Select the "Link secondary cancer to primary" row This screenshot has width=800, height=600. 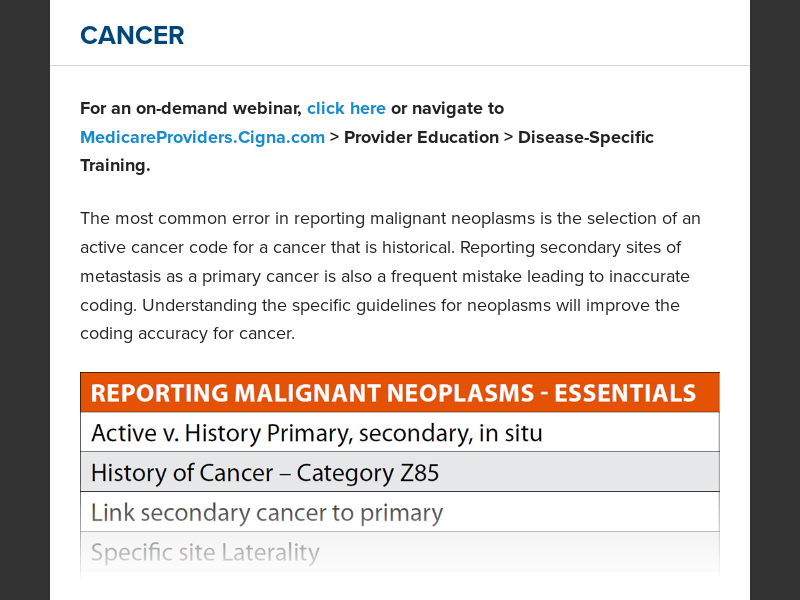399,512
